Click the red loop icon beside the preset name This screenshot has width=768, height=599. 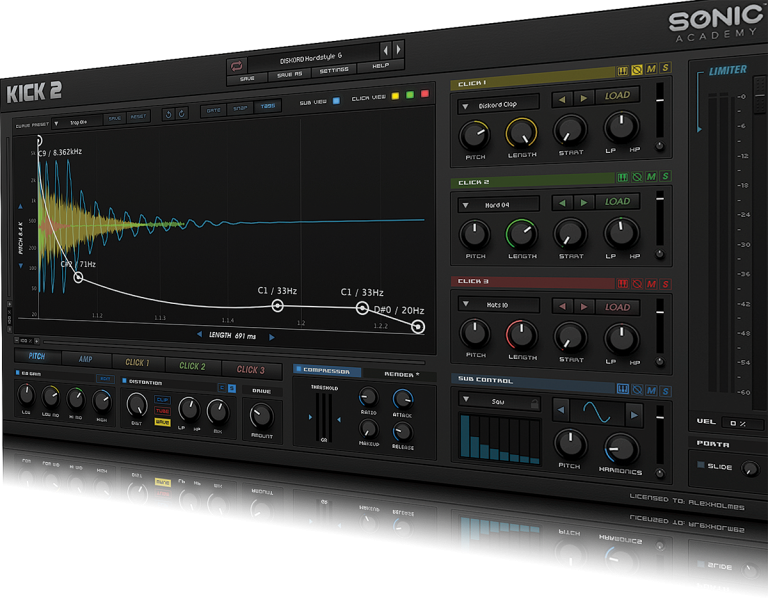coord(237,66)
